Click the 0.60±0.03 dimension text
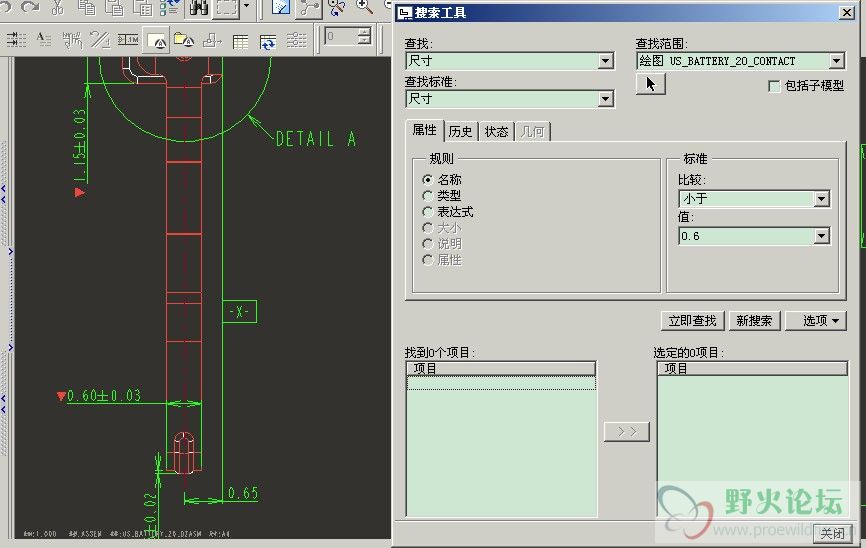Screen dimensions: 866x548 click(104, 396)
